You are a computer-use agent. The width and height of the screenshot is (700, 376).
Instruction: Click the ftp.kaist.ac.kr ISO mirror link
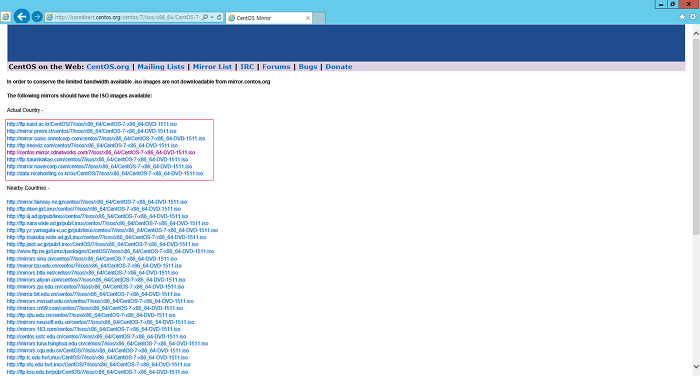point(92,124)
